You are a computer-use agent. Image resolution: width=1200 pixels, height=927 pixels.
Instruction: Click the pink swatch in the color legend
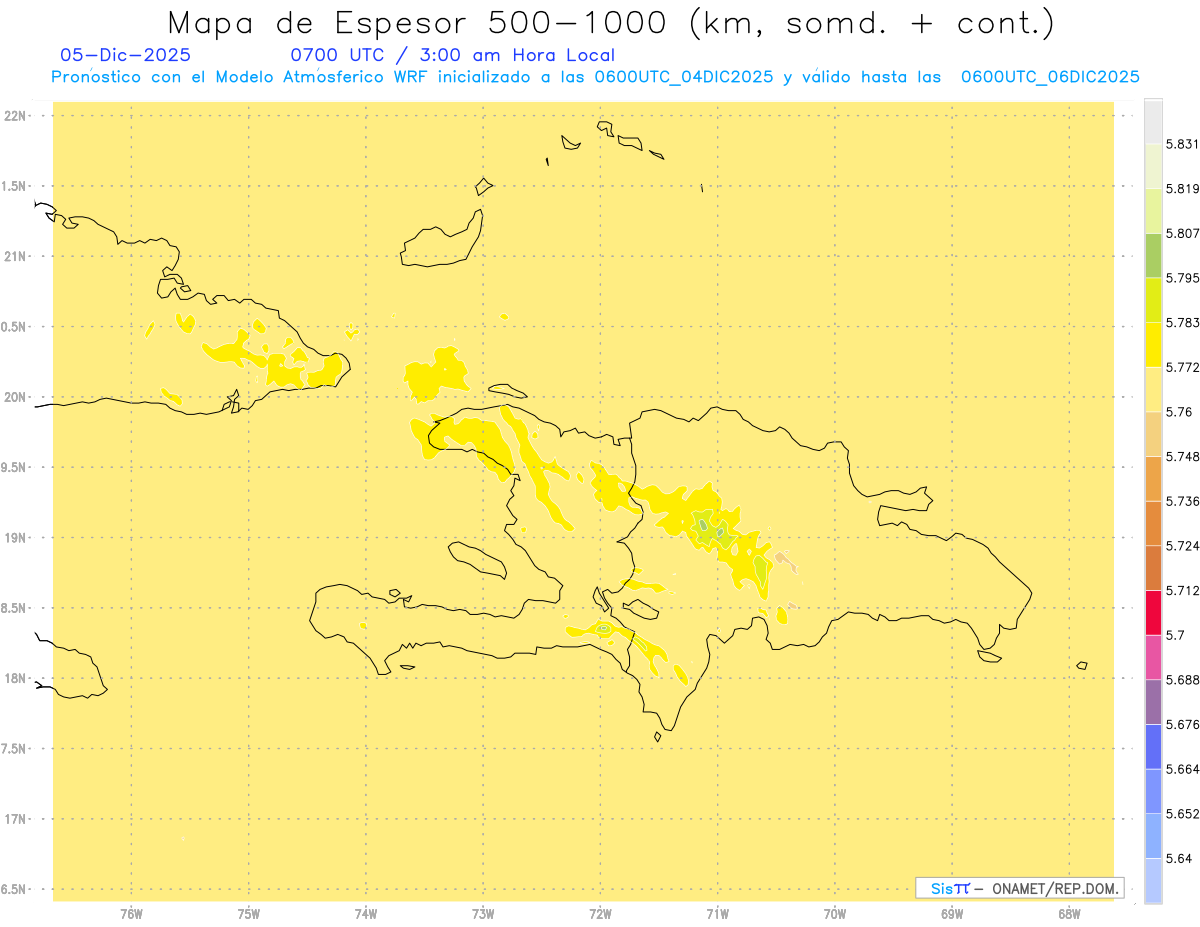1153,657
